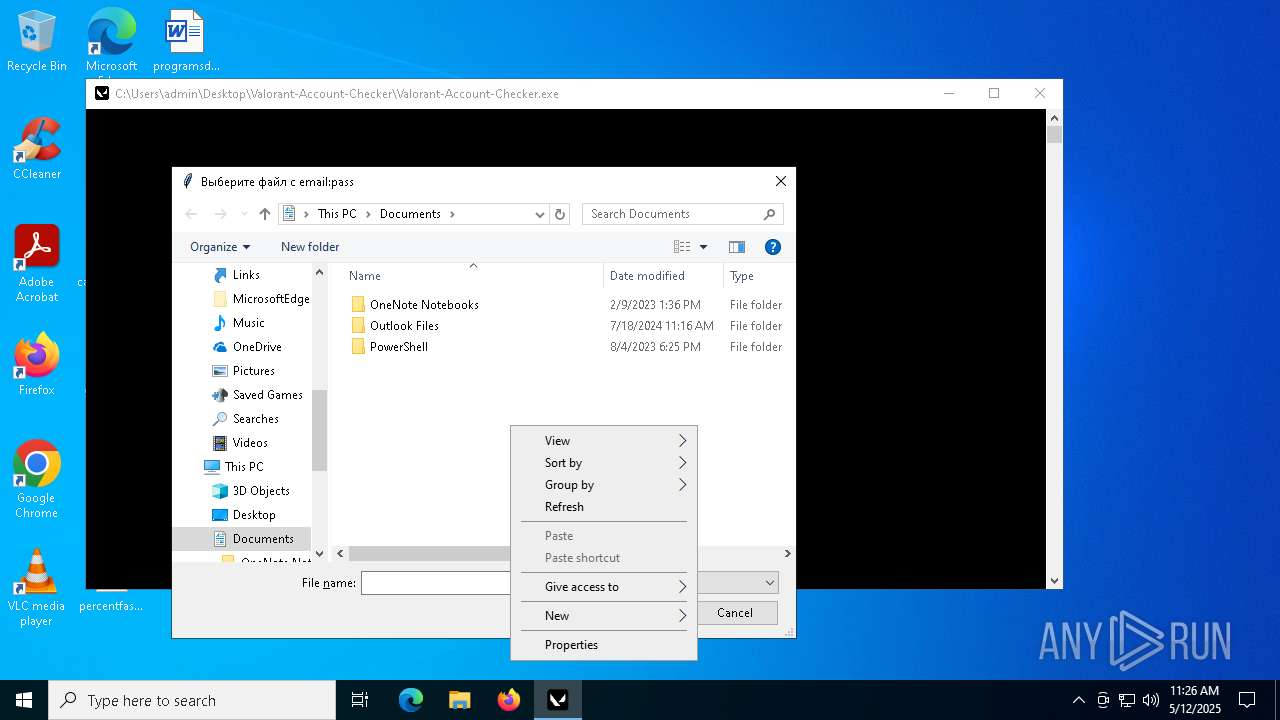Click the taskbar search box
This screenshot has height=720, width=1280.
pos(192,700)
